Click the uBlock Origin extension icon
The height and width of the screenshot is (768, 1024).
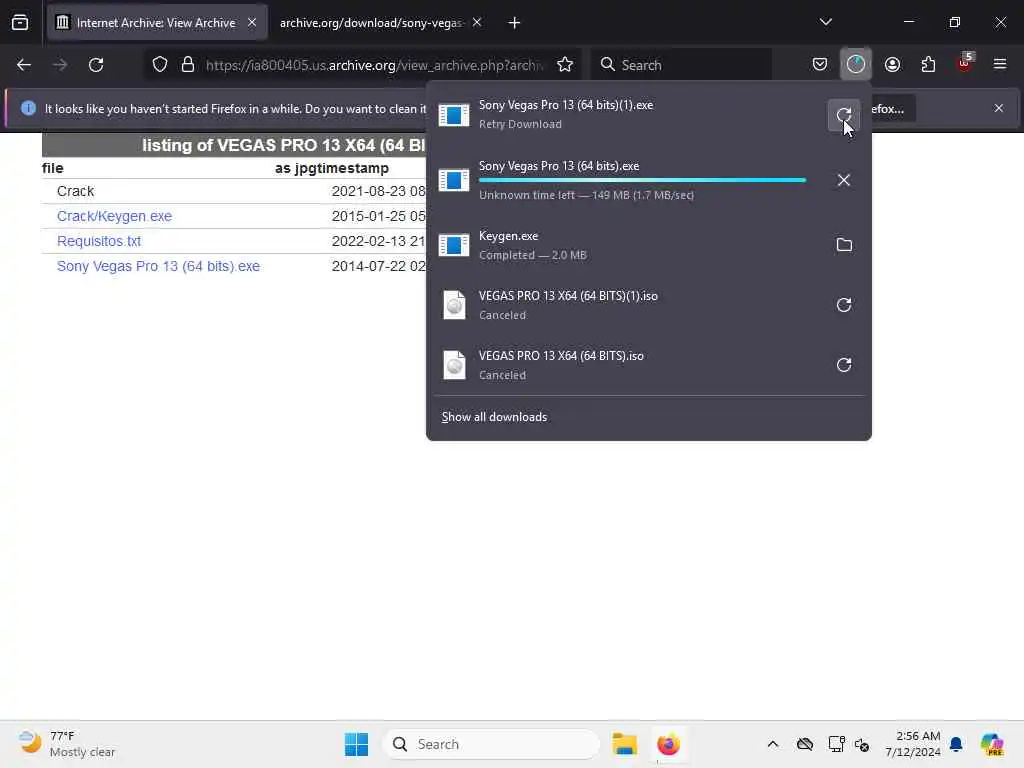(965, 63)
